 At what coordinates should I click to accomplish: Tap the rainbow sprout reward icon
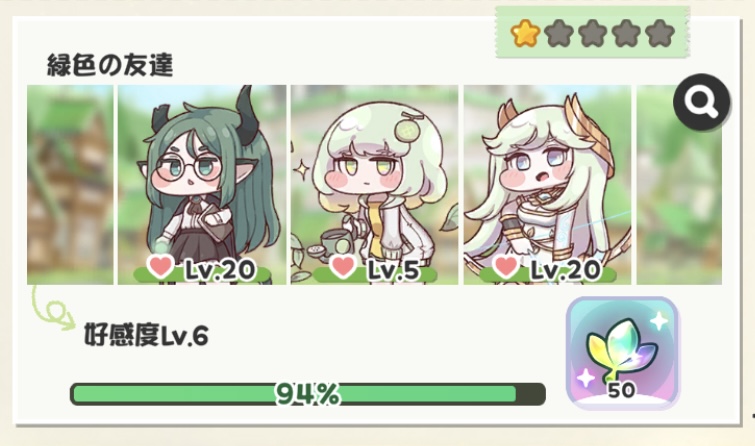click(622, 353)
